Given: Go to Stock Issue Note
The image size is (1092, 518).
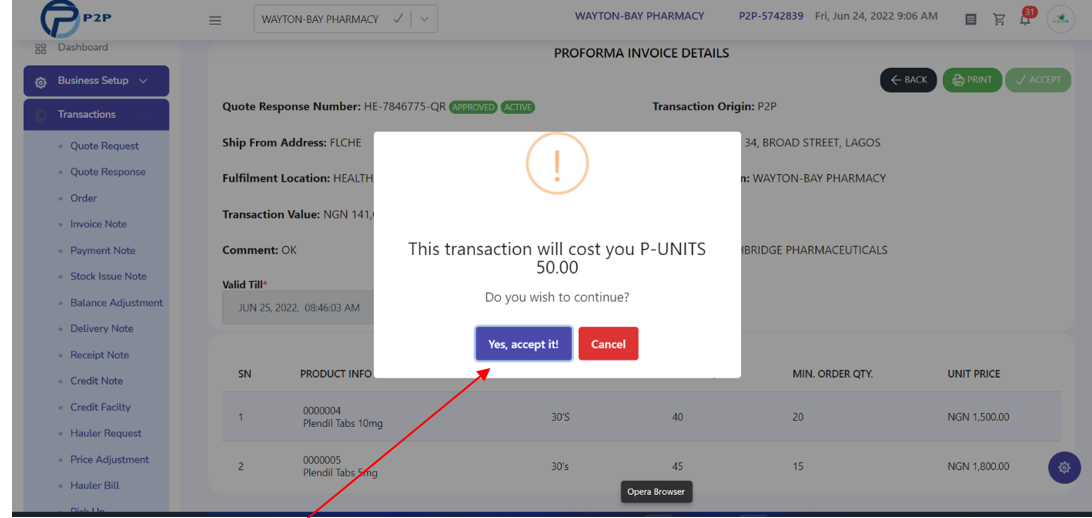Looking at the screenshot, I should coord(108,276).
